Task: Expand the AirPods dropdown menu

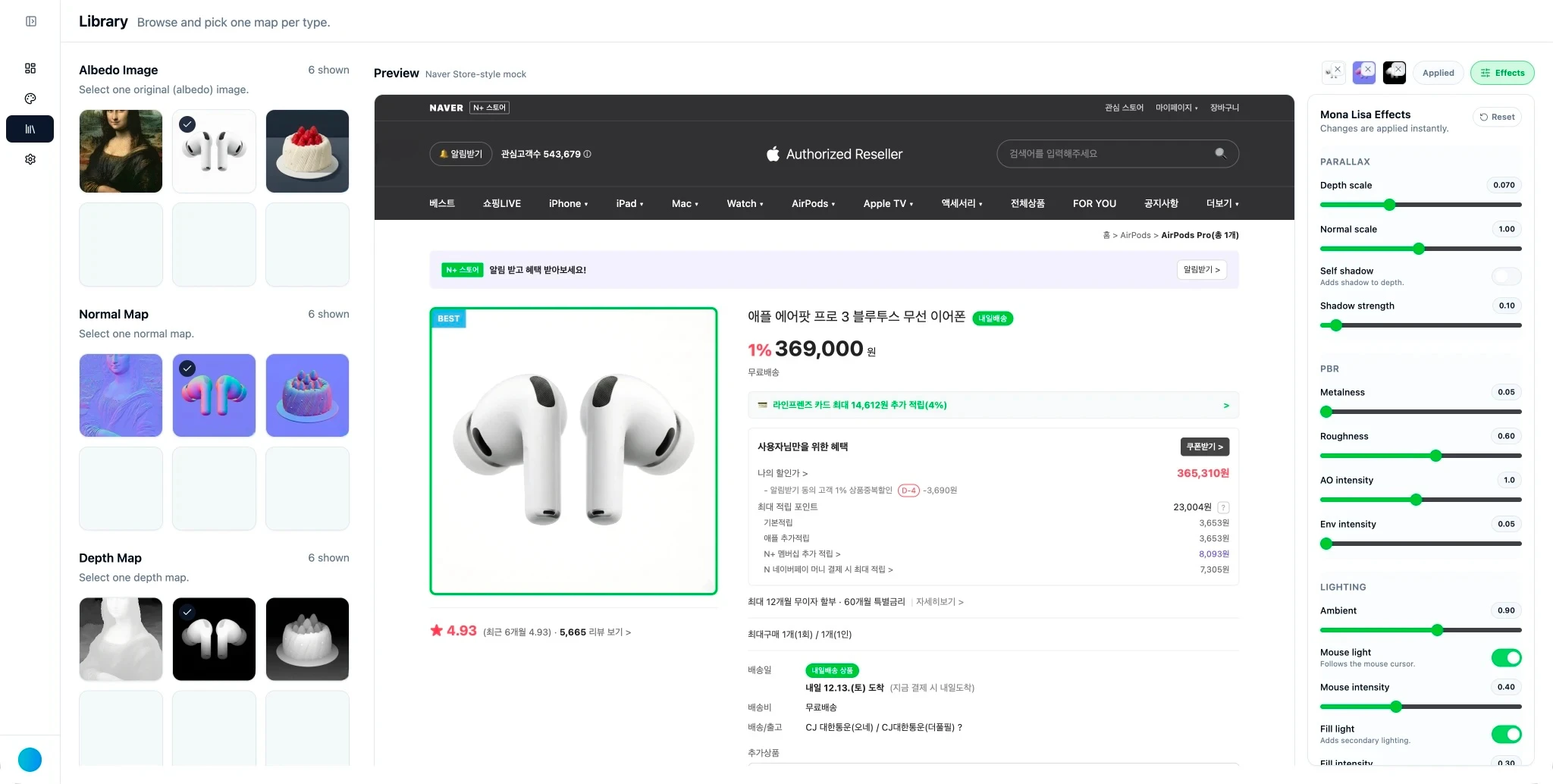Action: tap(813, 203)
